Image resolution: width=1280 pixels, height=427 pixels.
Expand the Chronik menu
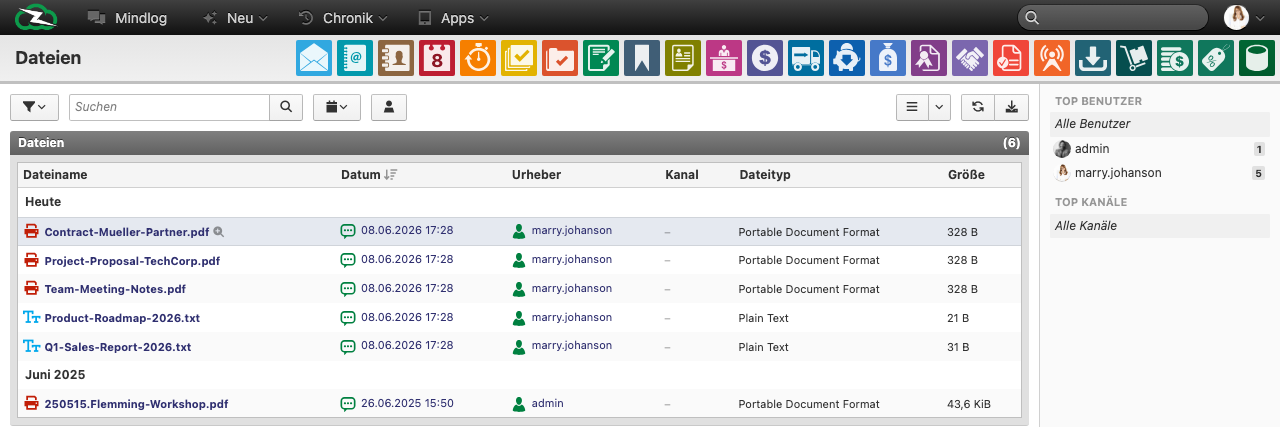(343, 18)
